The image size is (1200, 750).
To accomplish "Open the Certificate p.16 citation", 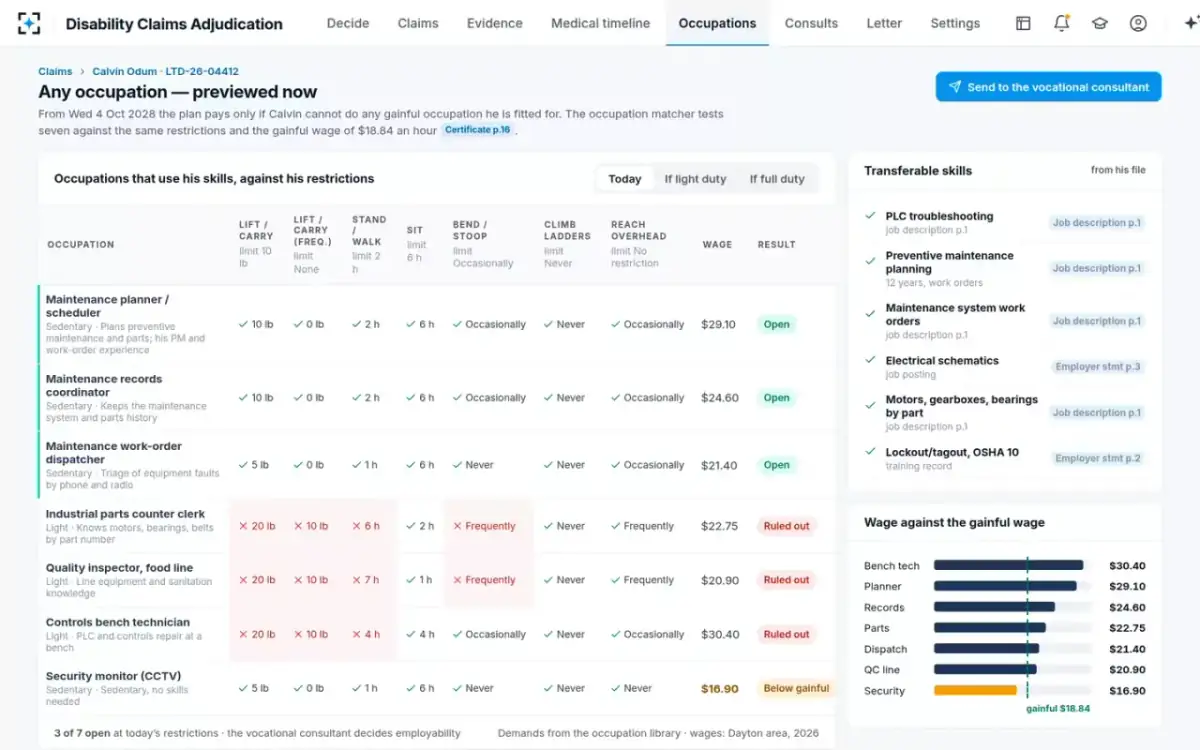I will (x=478, y=130).
